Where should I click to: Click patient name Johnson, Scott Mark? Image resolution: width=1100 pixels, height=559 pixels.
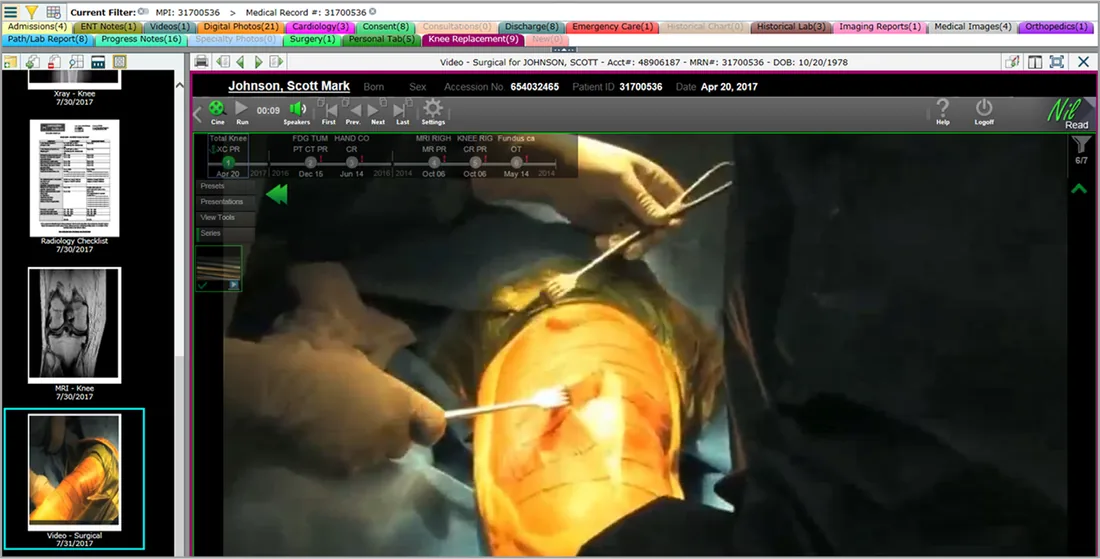(289, 86)
